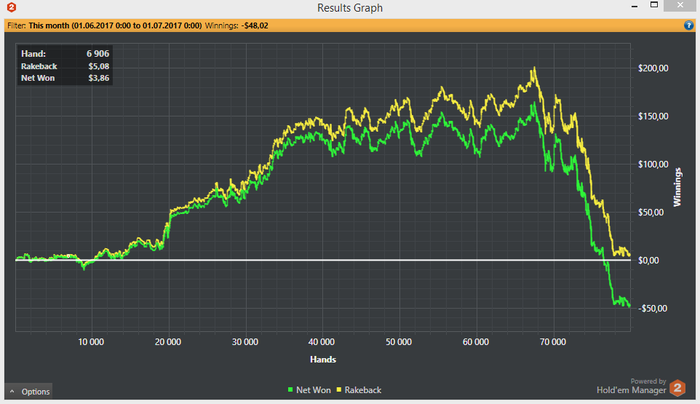Screen dimensions: 700x404
Task: Click the Hold'em Manager 2 logo badge
Action: tap(677, 388)
